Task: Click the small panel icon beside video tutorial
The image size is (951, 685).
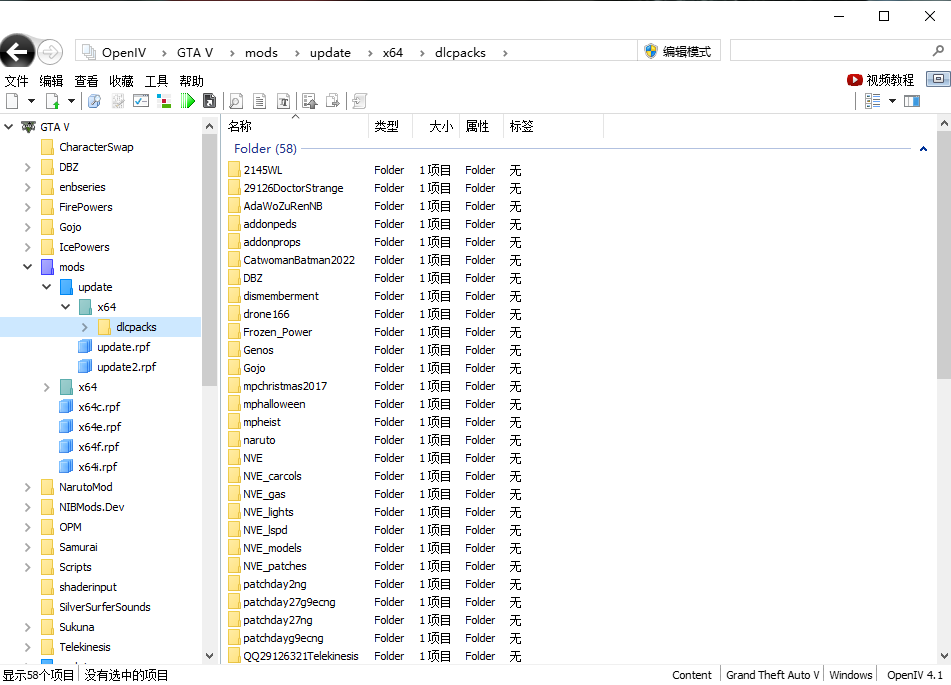Action: pos(938,79)
